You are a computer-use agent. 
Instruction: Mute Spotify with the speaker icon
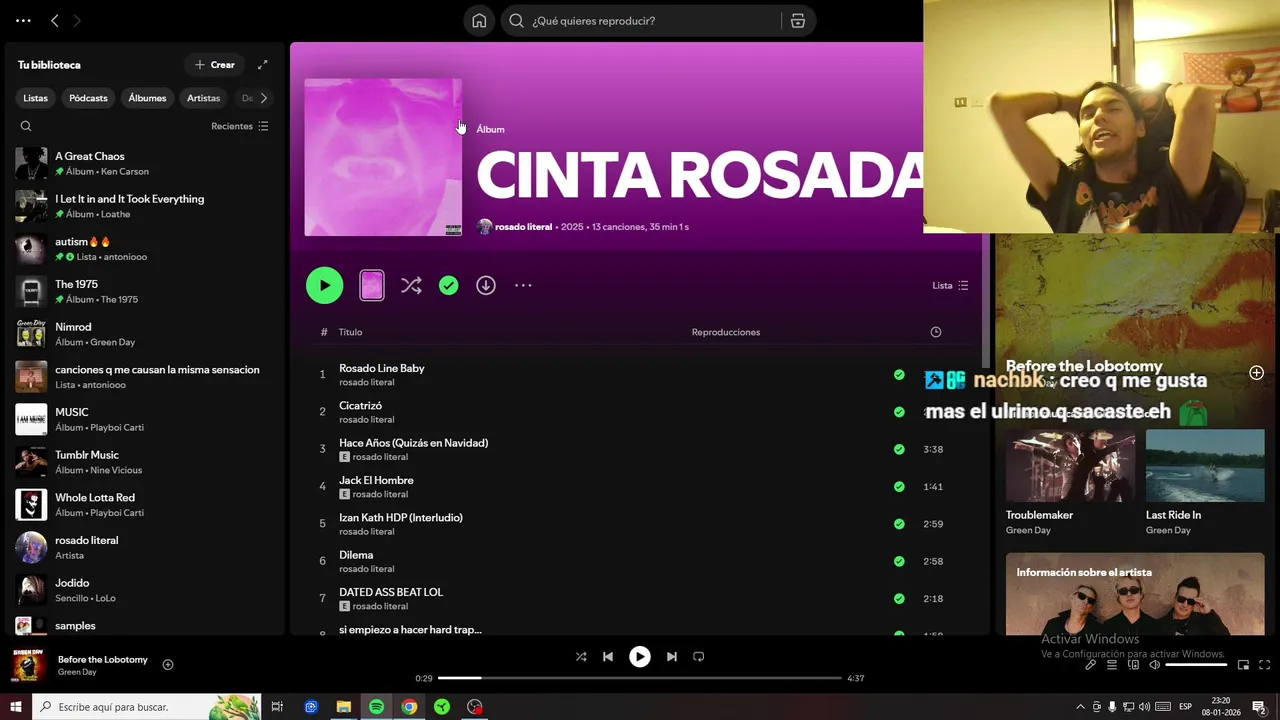click(x=1154, y=665)
